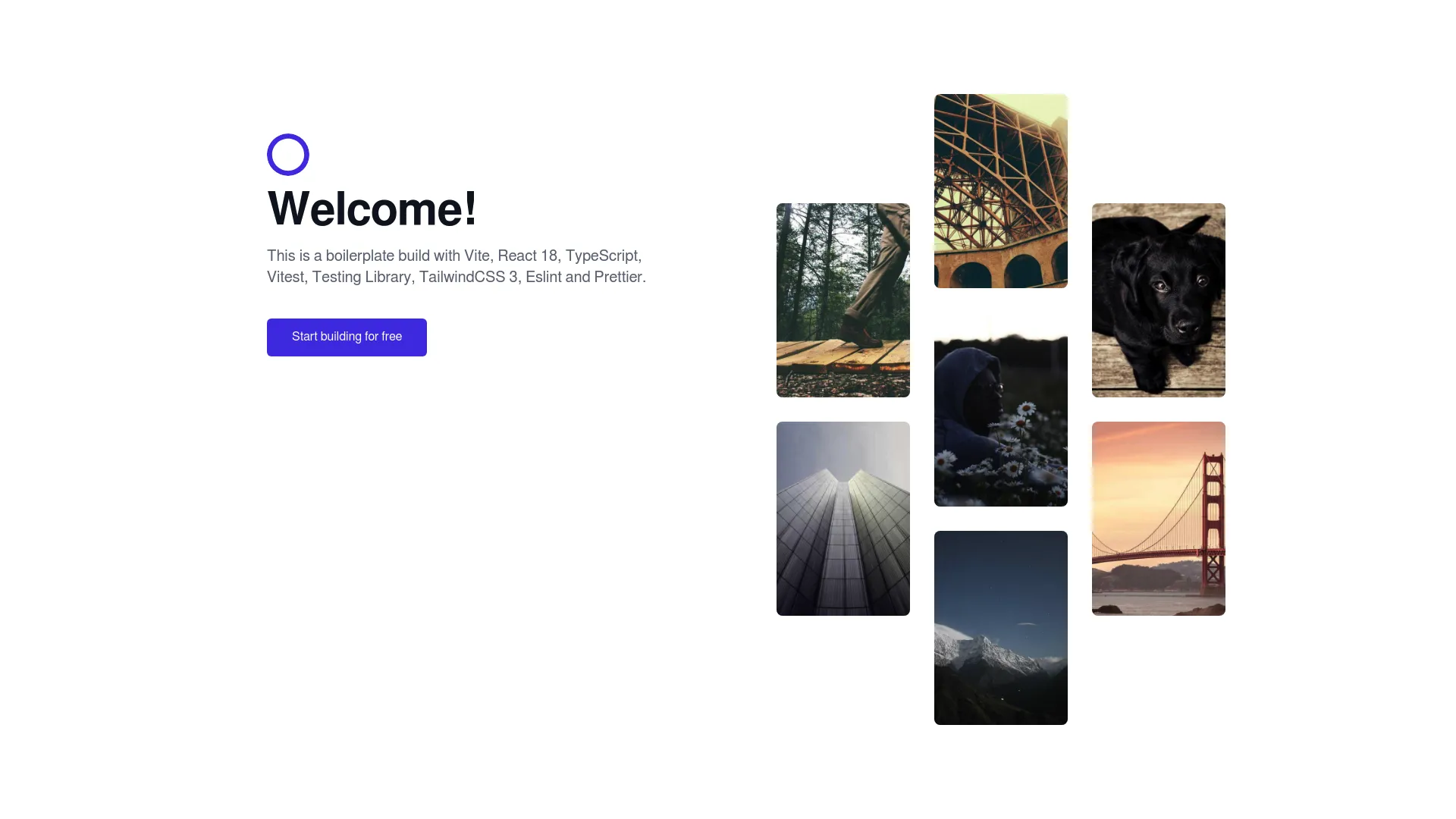The height and width of the screenshot is (819, 1456).
Task: Click the forest bench thumbnail
Action: click(x=843, y=300)
